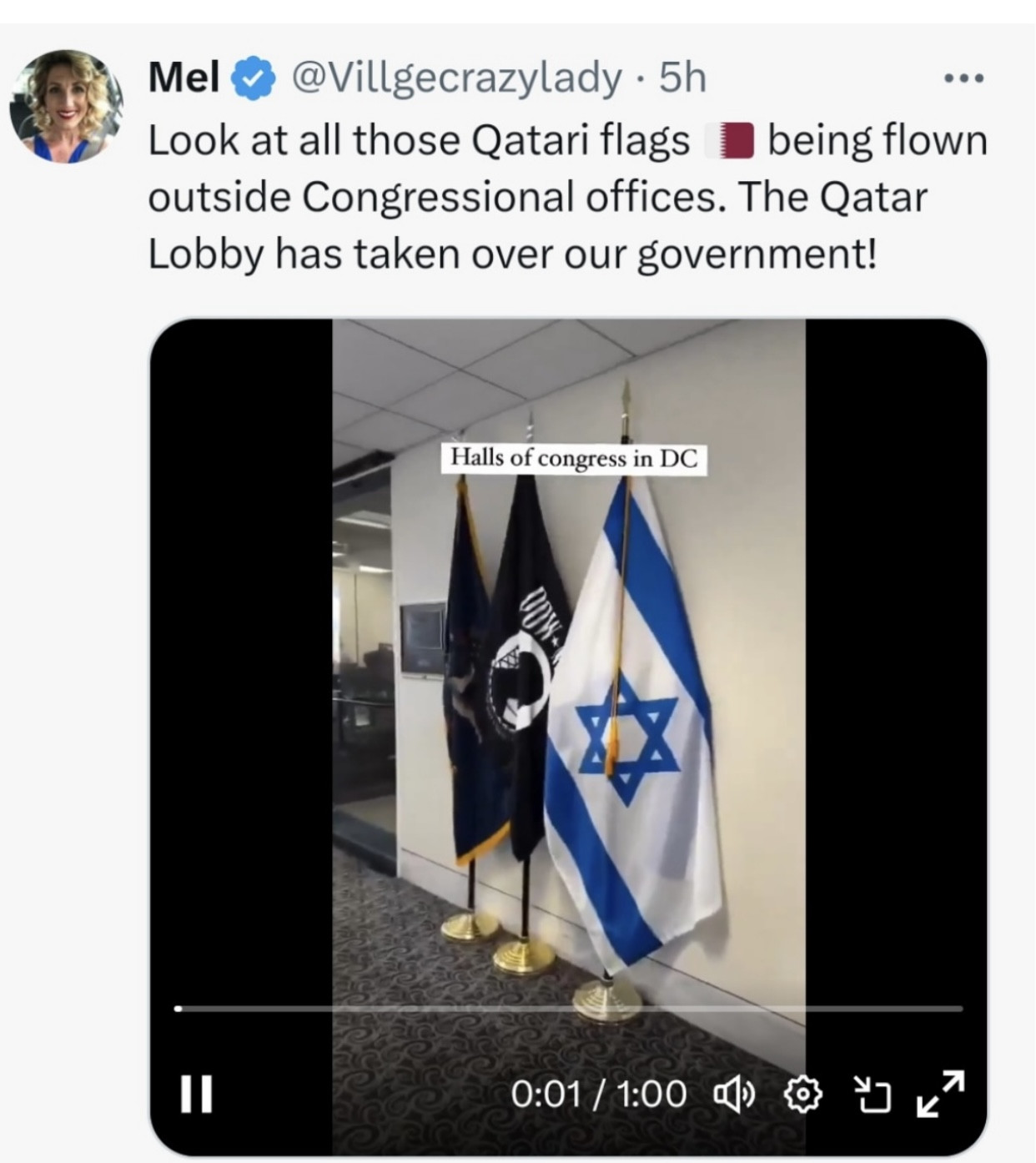Open the profile via display name Mel
The image size is (1036, 1163).
[x=184, y=78]
